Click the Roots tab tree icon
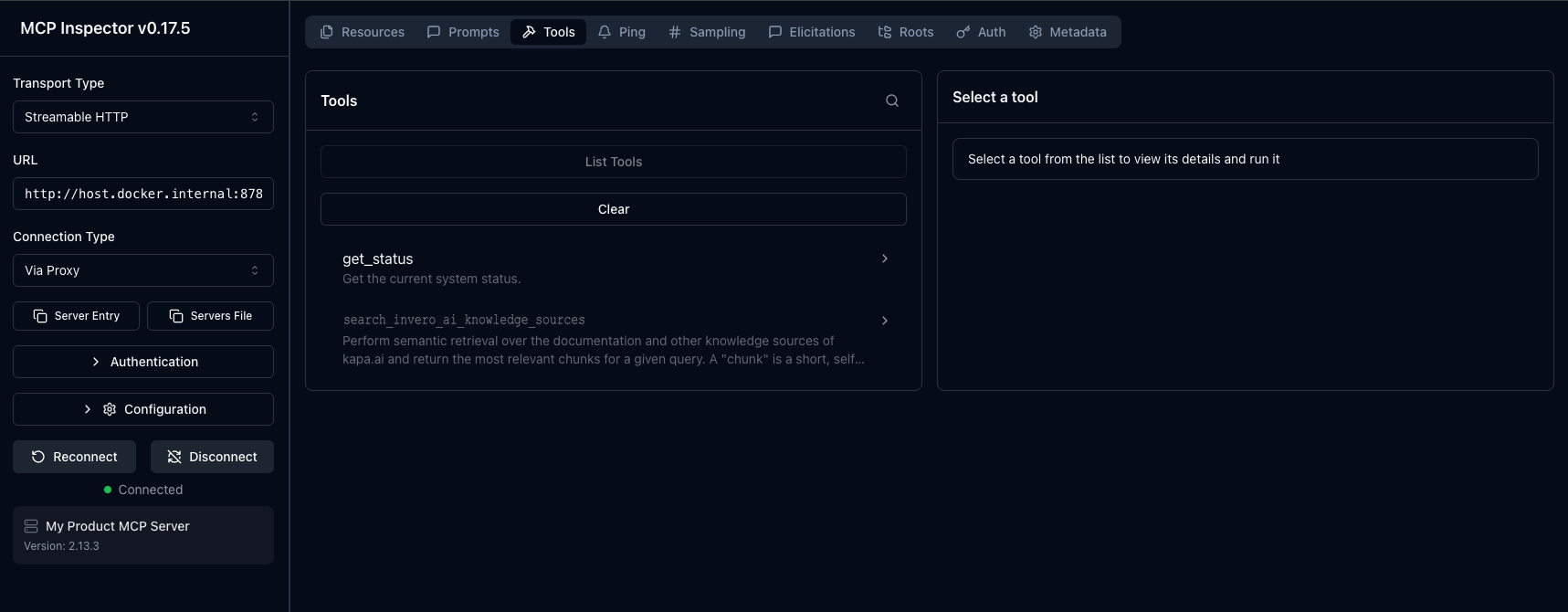 coord(885,32)
